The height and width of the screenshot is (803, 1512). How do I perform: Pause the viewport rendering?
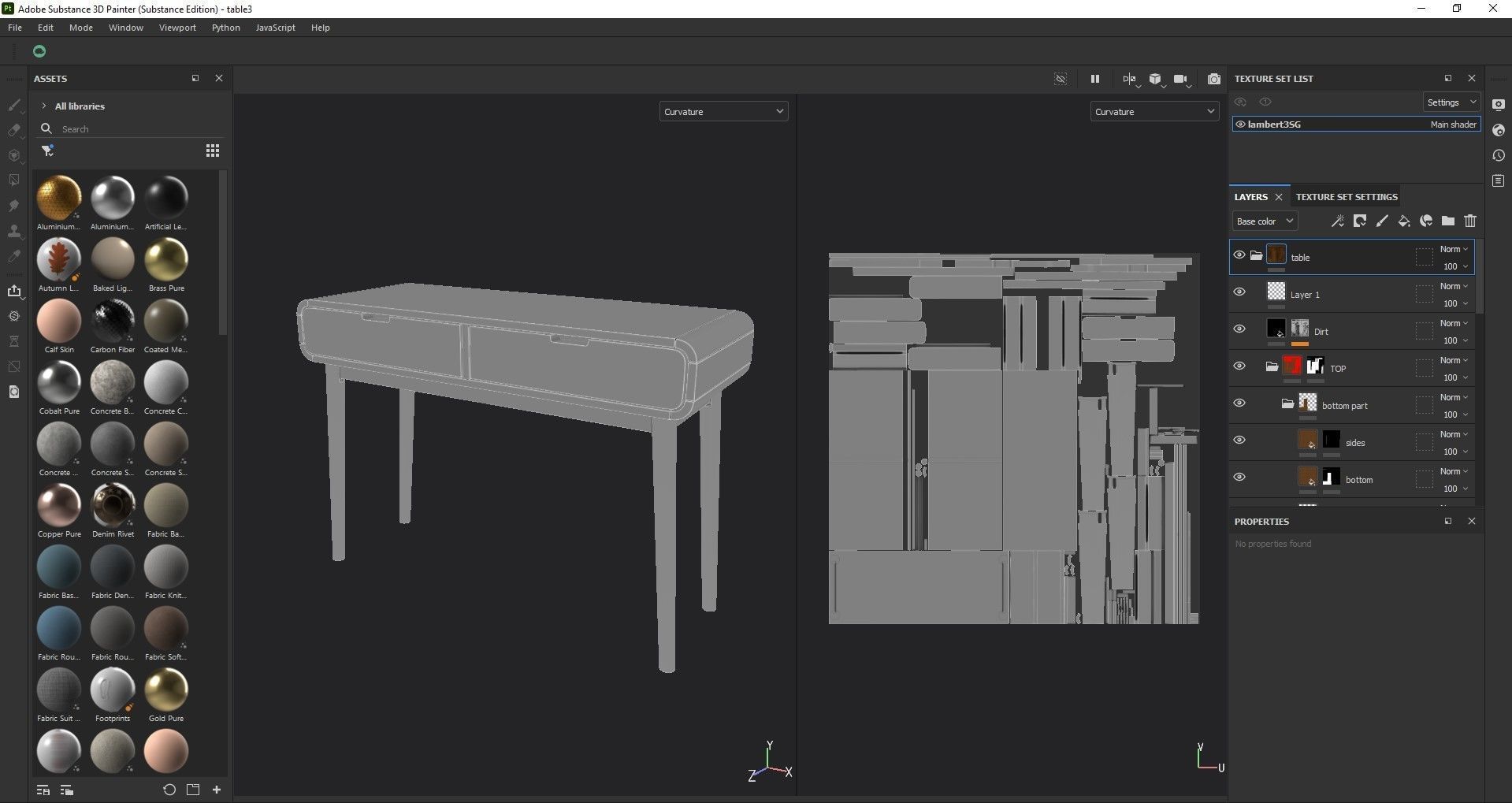click(1094, 79)
